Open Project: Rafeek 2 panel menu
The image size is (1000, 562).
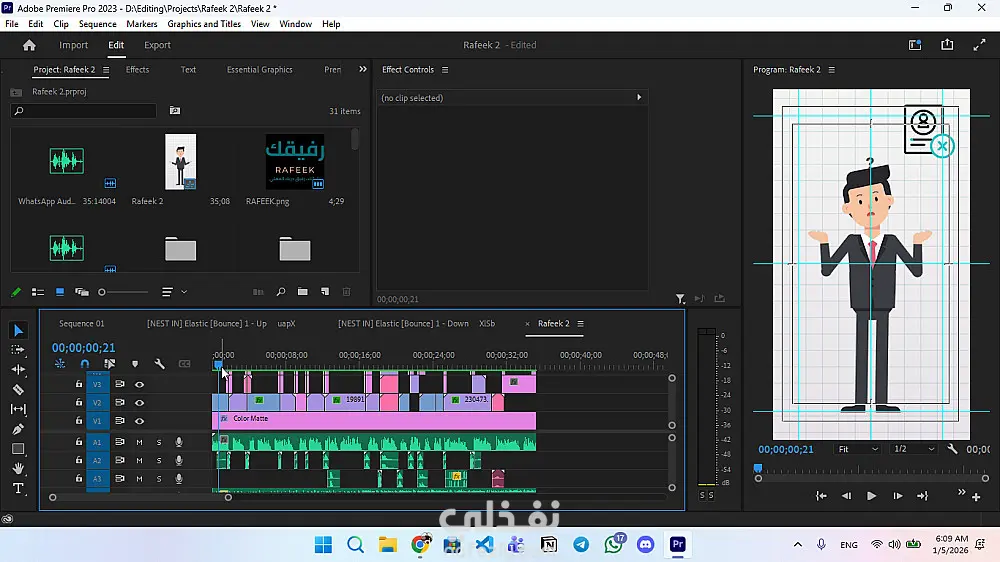point(106,70)
